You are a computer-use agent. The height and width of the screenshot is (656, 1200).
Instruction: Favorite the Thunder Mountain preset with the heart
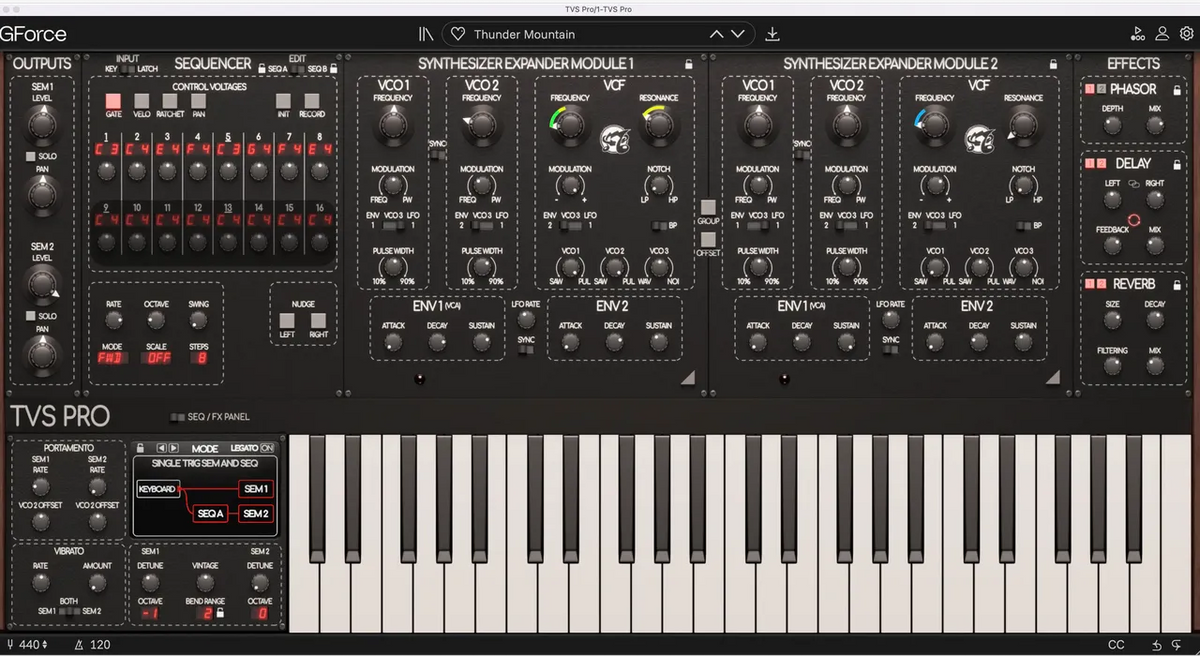coord(458,34)
